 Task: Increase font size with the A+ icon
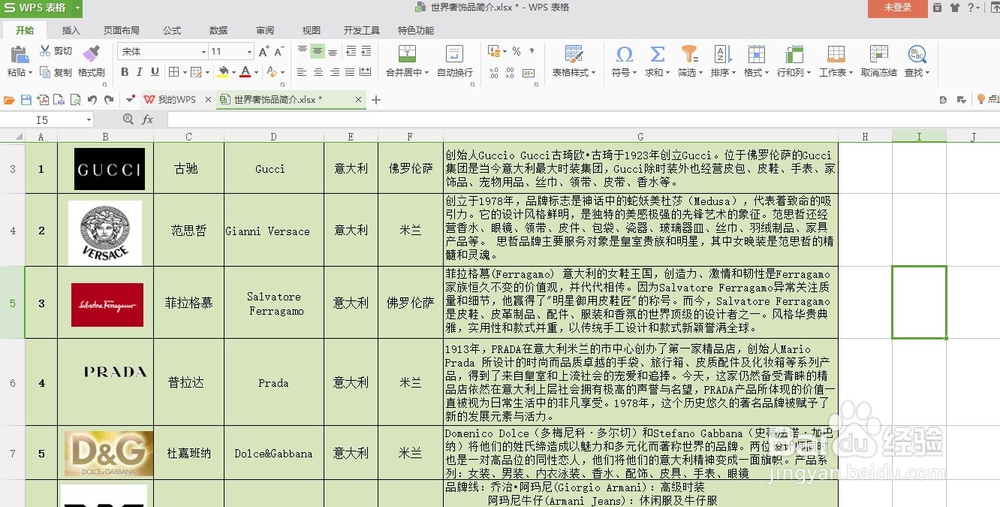pos(263,52)
